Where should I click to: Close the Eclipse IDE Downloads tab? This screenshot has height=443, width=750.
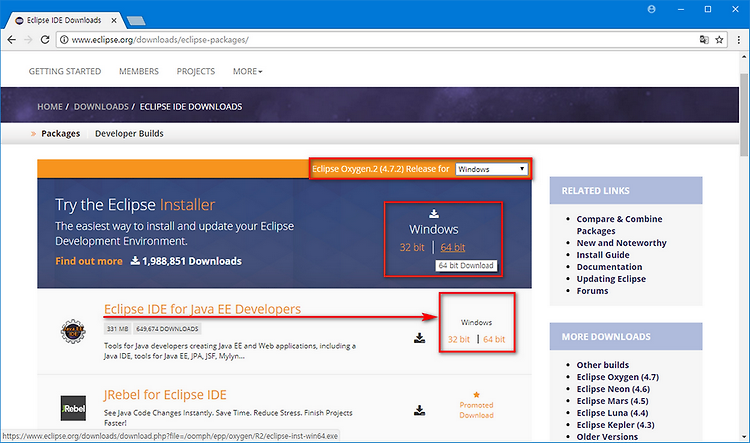pyautogui.click(x=114, y=20)
